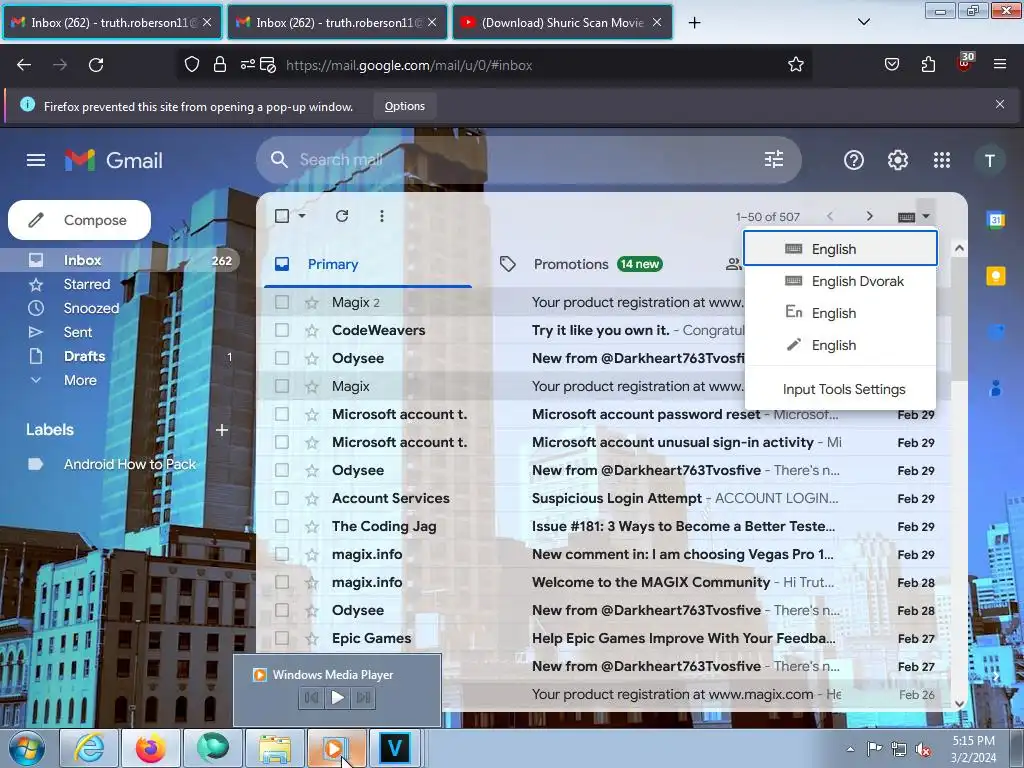Open Google Calendar side panel icon
This screenshot has height=768, width=1024.
996,220
